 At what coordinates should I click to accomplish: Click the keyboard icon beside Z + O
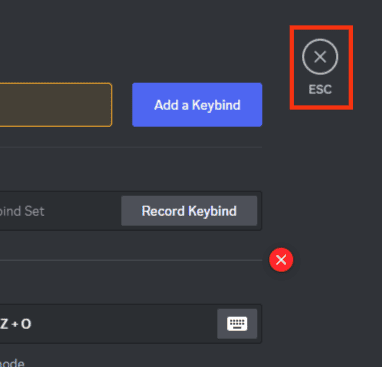[237, 324]
